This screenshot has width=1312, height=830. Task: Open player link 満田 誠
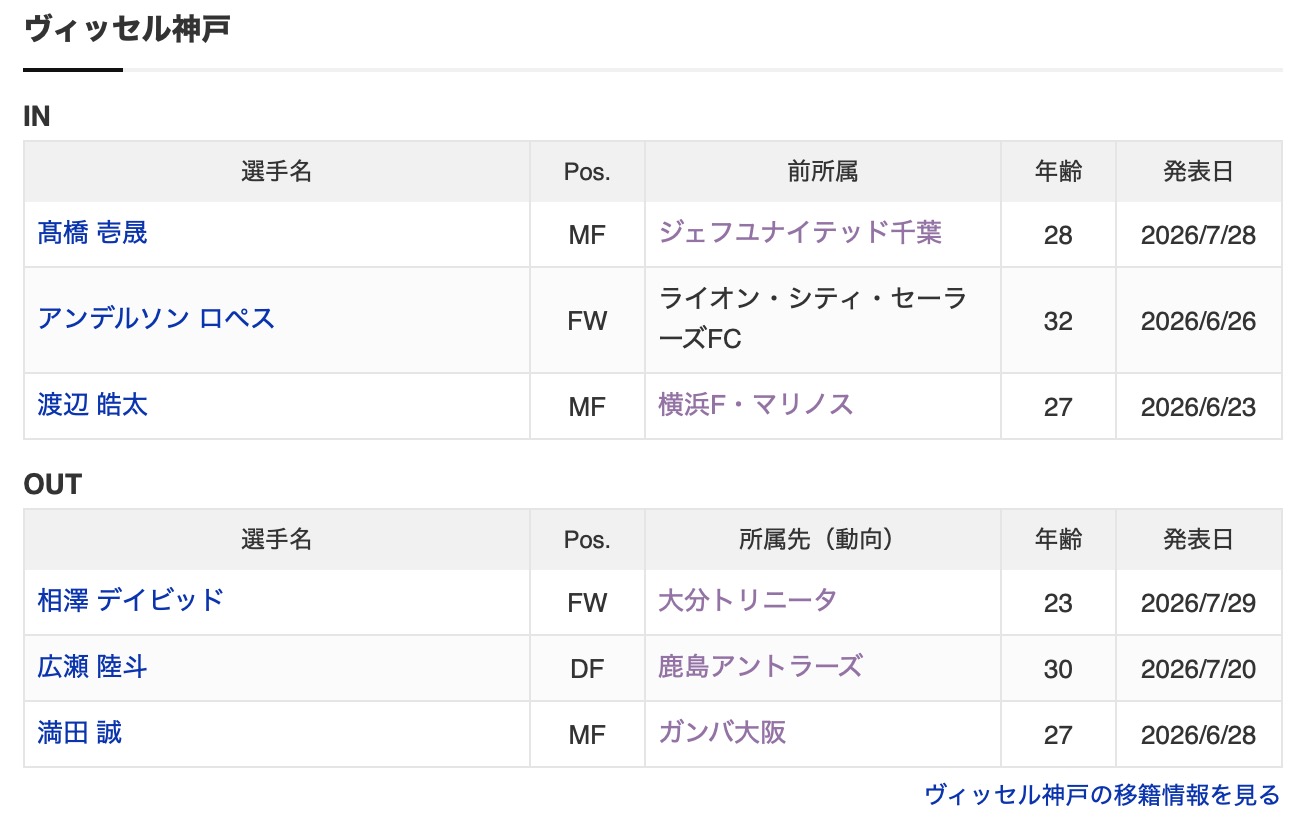pyautogui.click(x=80, y=733)
